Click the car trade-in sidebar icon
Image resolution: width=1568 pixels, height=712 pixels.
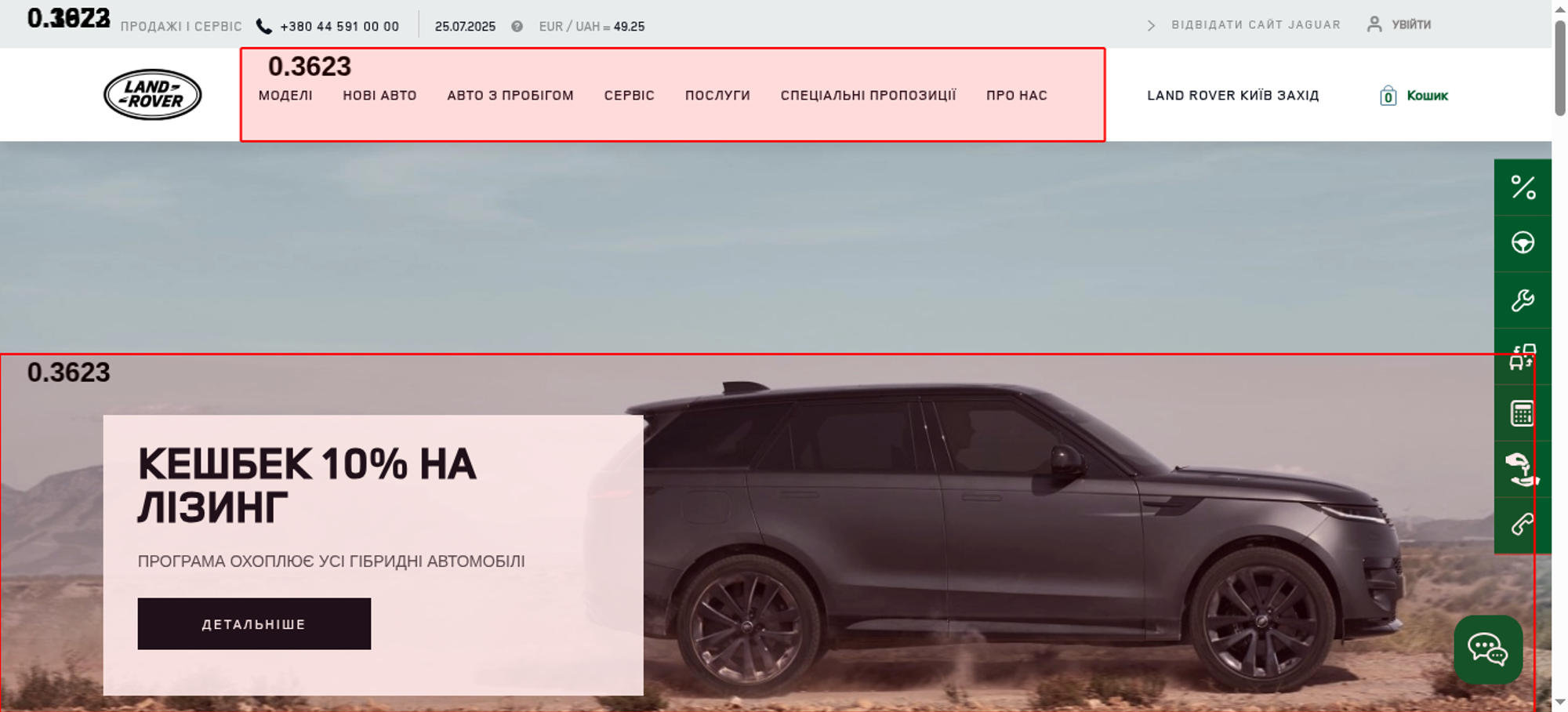click(1523, 357)
